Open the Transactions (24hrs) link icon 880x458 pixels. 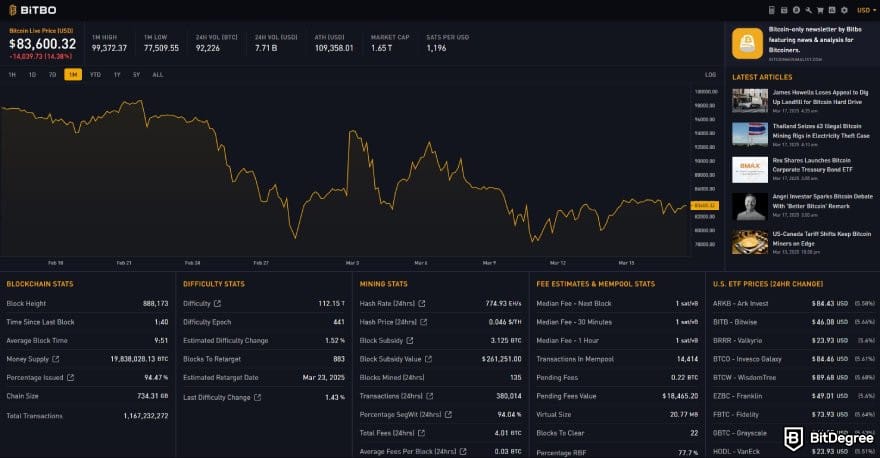tap(429, 396)
